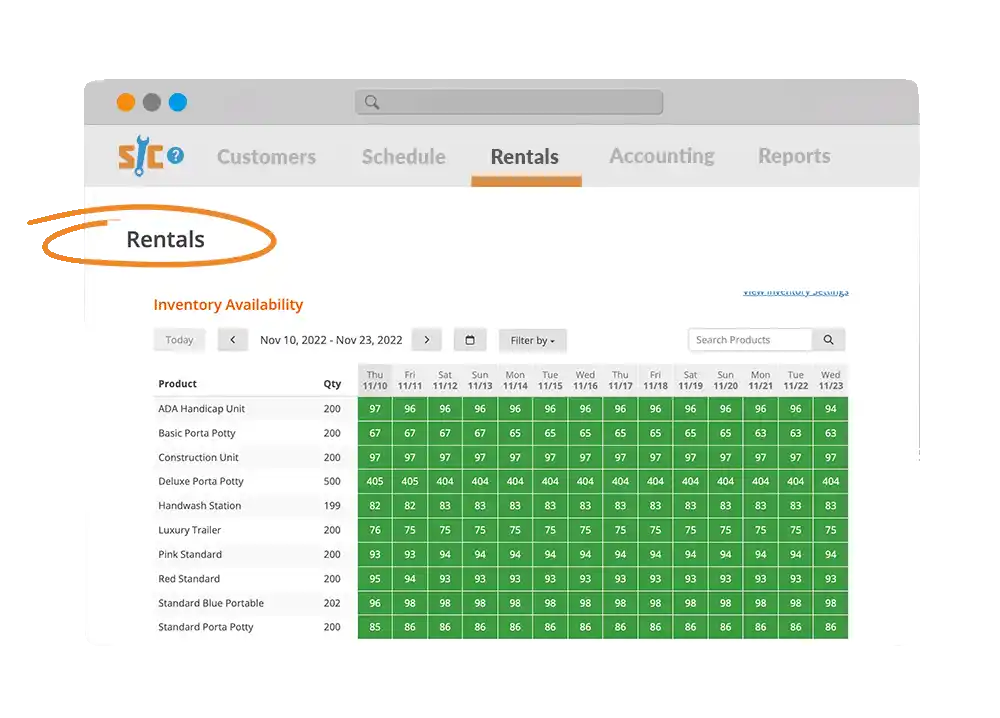Click the Nov 10, 2022 - Nov 23, 2022 range
Image resolution: width=1000 pixels, height=718 pixels.
(x=331, y=341)
